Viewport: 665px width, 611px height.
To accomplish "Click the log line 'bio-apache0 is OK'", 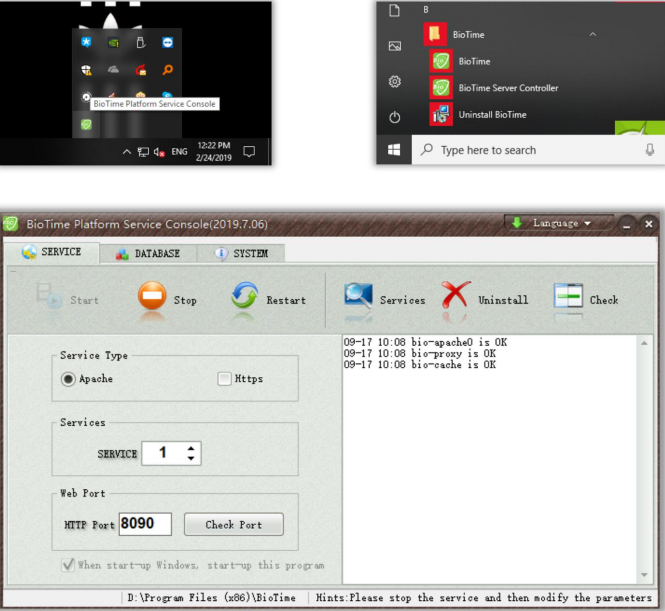I will click(425, 342).
